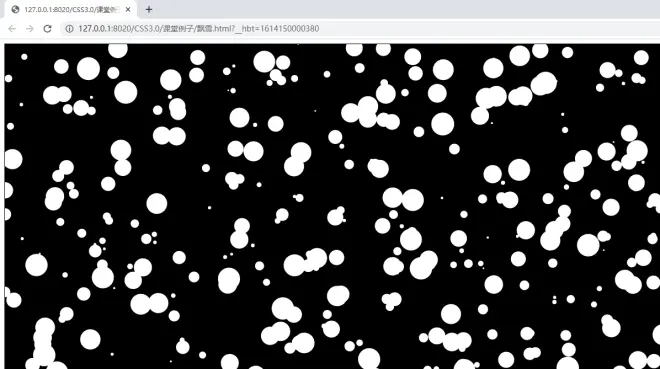Reload the page with refresh icon
The image size is (660, 369).
click(47, 29)
